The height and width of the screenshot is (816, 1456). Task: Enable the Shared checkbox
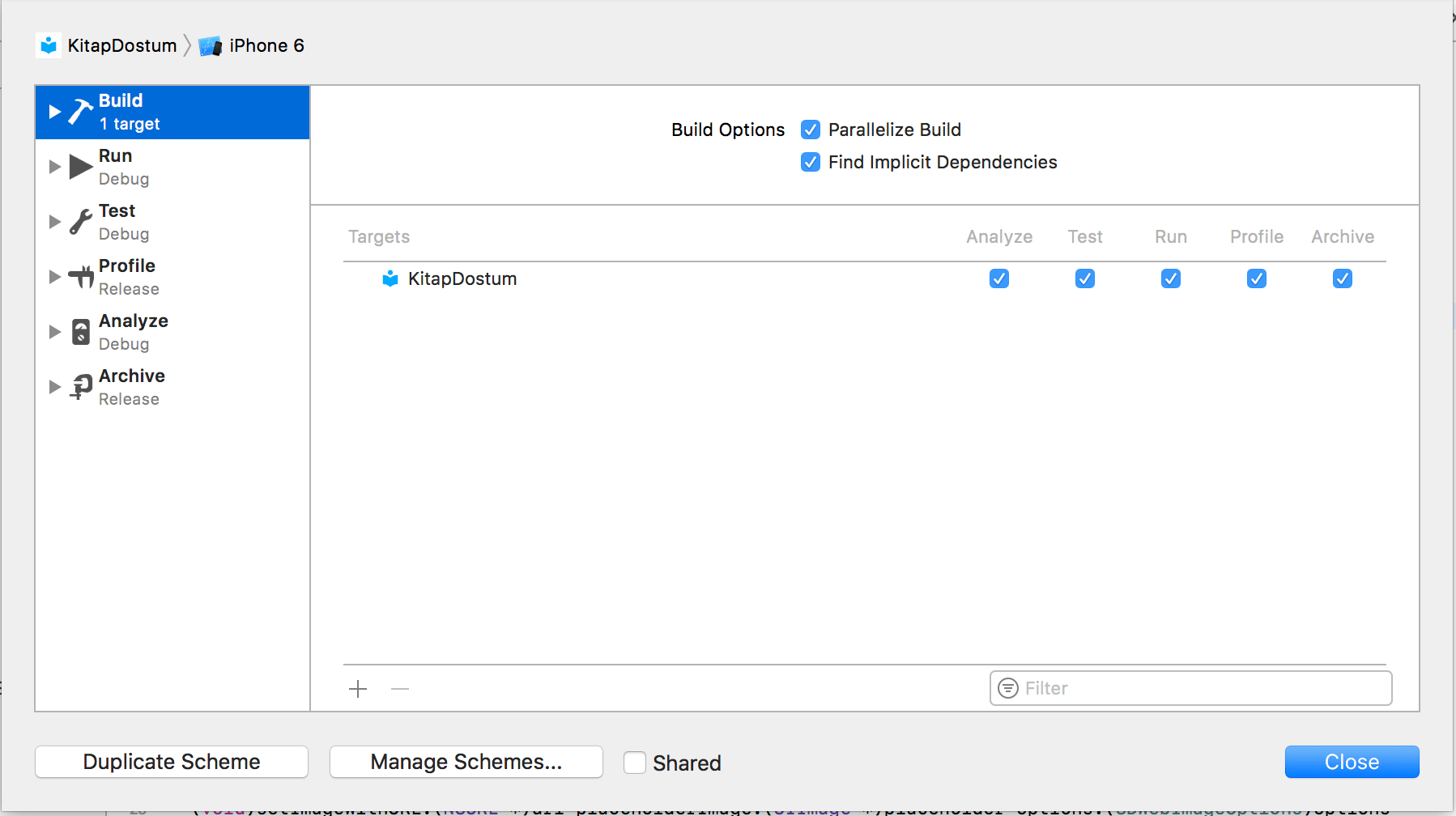click(635, 762)
